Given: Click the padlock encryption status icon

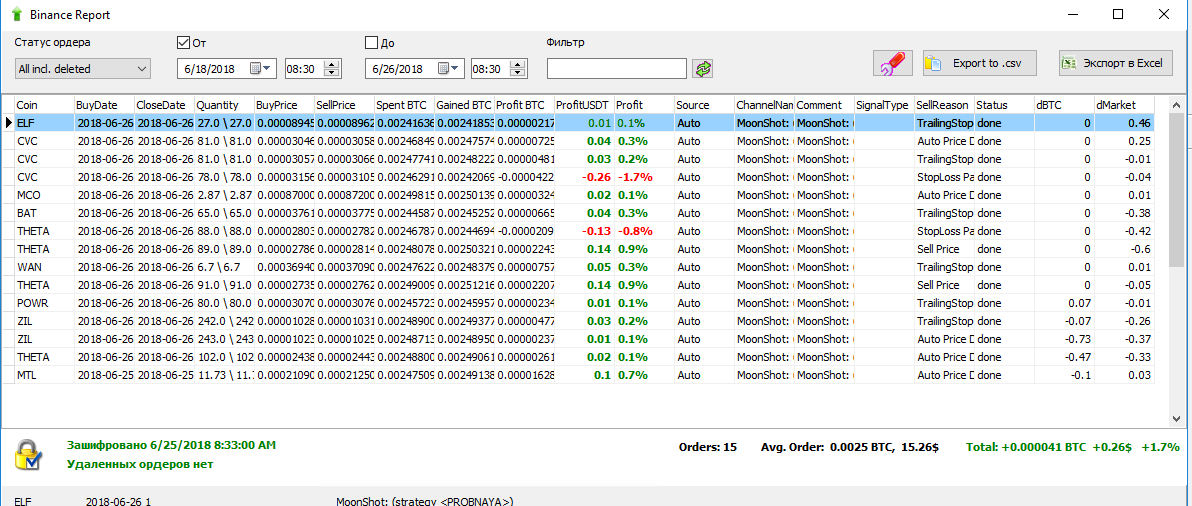Looking at the screenshot, I should (29, 454).
